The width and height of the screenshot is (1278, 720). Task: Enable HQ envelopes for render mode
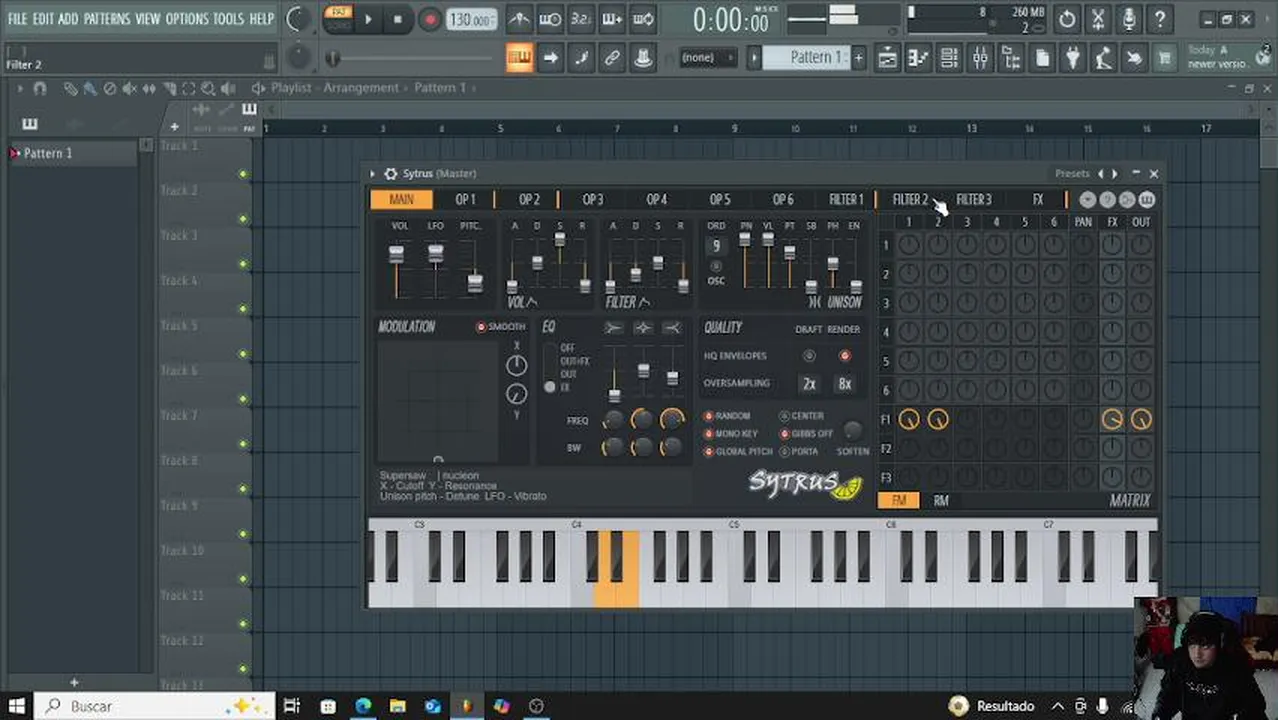coord(845,356)
